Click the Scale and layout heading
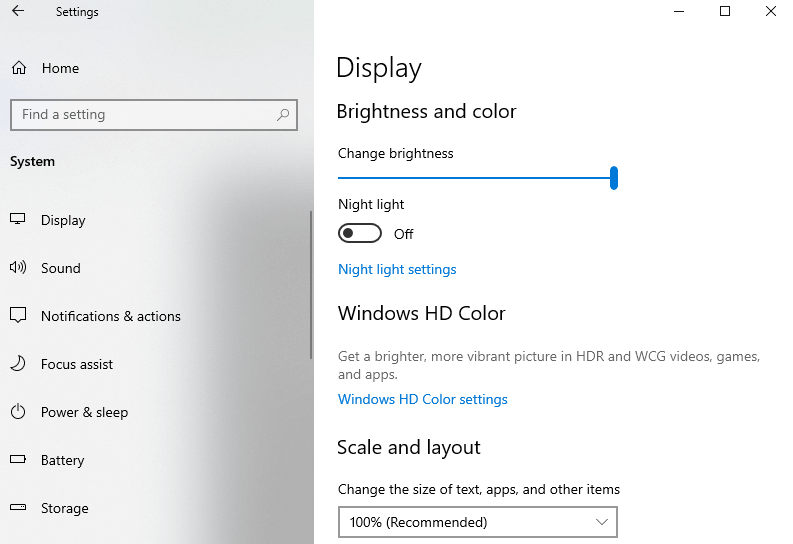Image resolution: width=793 pixels, height=544 pixels. pos(409,448)
